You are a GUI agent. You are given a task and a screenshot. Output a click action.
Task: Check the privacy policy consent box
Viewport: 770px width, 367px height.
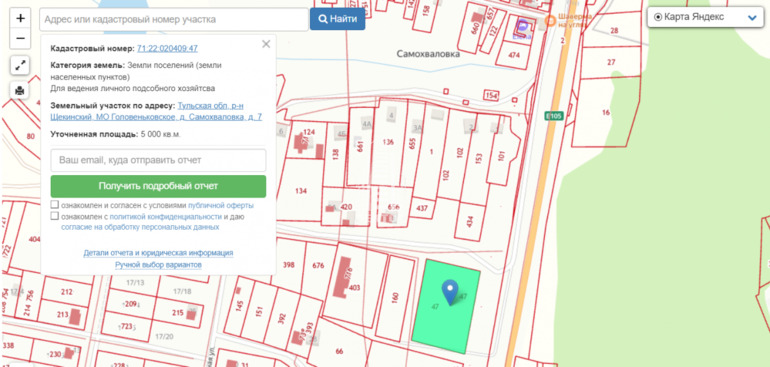tap(55, 216)
